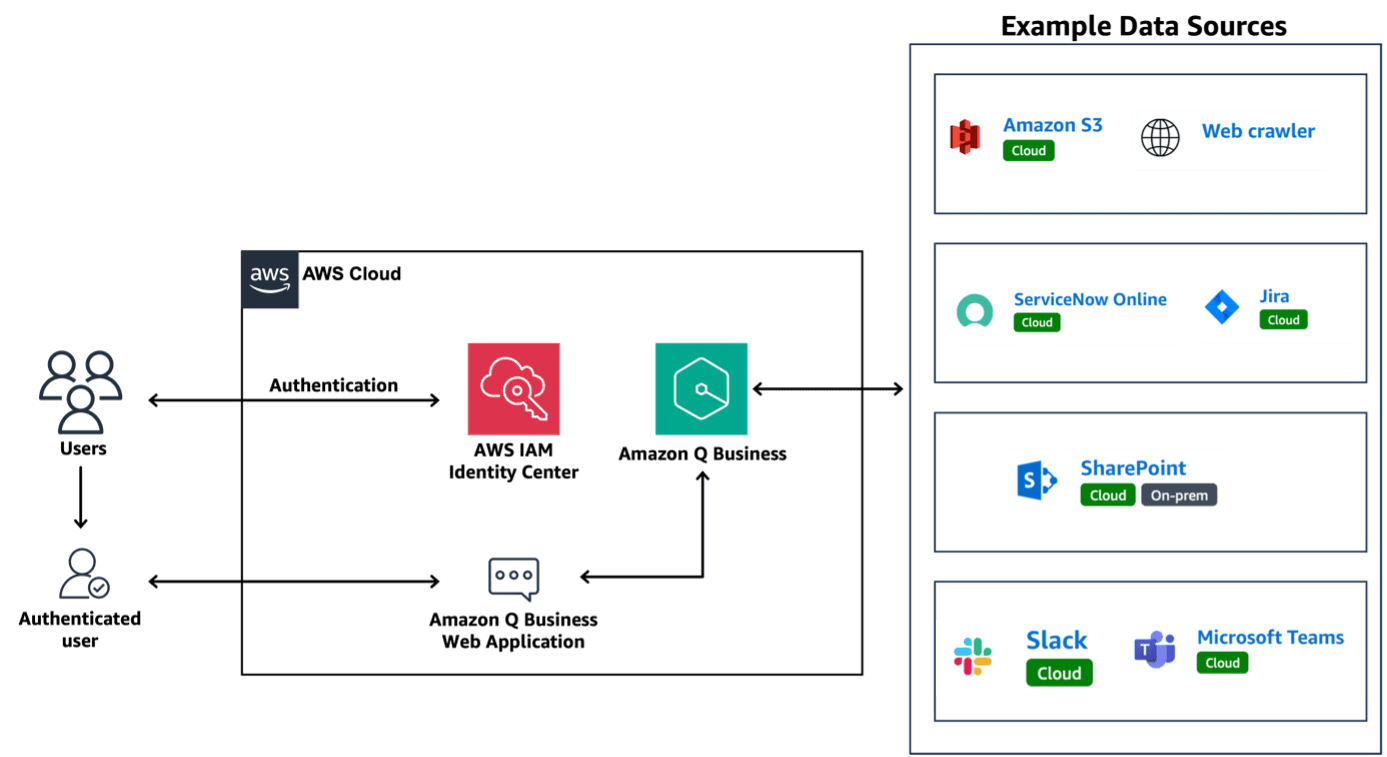Image resolution: width=1387 pixels, height=757 pixels.
Task: Open the AWS IAM Identity Center icon
Action: coord(513,389)
